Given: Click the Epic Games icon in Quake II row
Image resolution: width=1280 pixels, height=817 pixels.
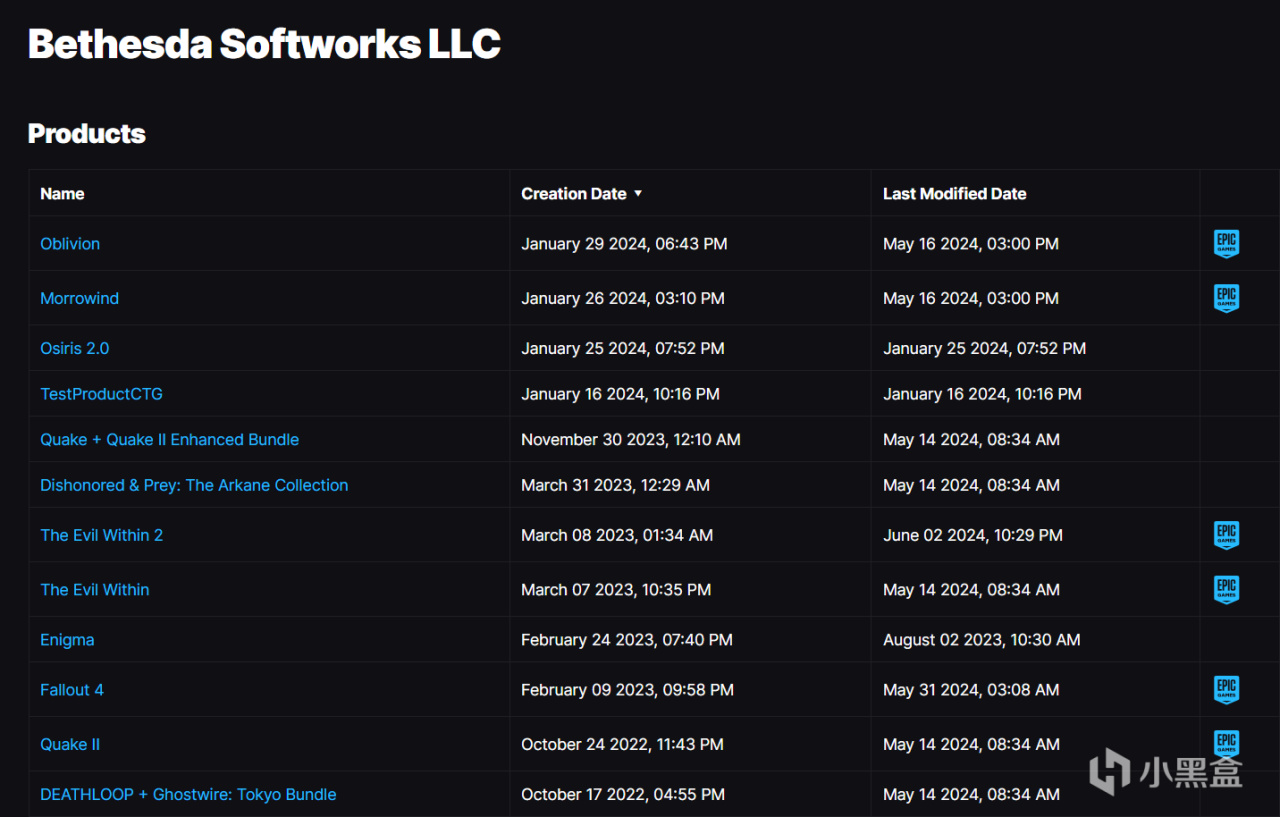Looking at the screenshot, I should [x=1226, y=744].
